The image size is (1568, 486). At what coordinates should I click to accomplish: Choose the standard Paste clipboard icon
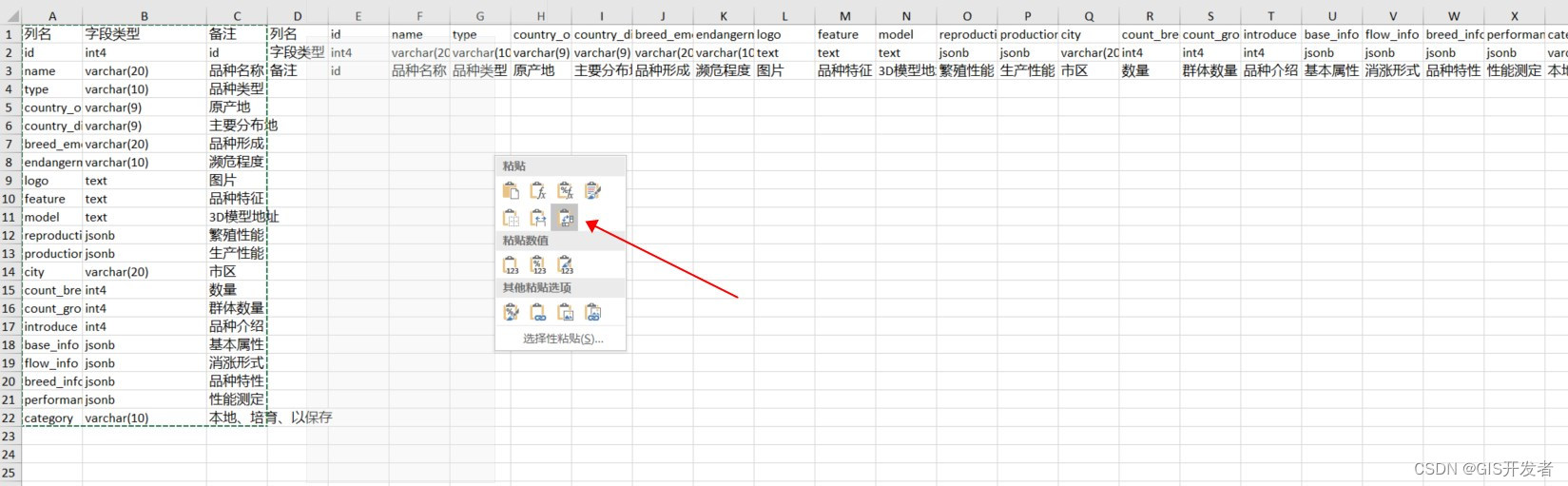pos(511,191)
